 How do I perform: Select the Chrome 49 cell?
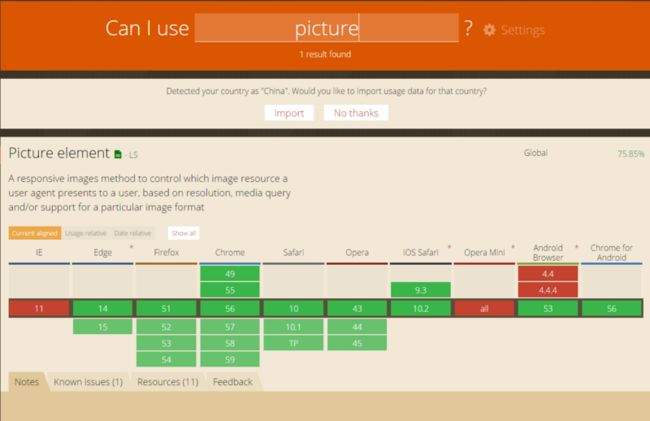tap(230, 273)
